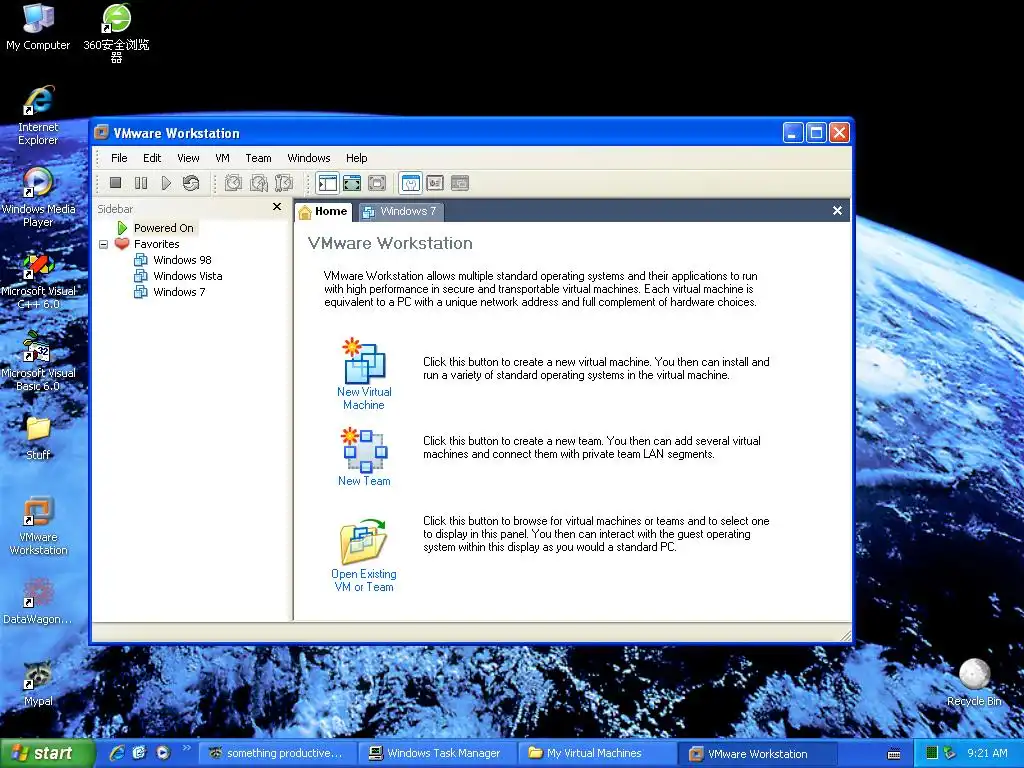Switch to Windows Task Manager taskbar button
This screenshot has width=1024, height=768.
coord(438,754)
